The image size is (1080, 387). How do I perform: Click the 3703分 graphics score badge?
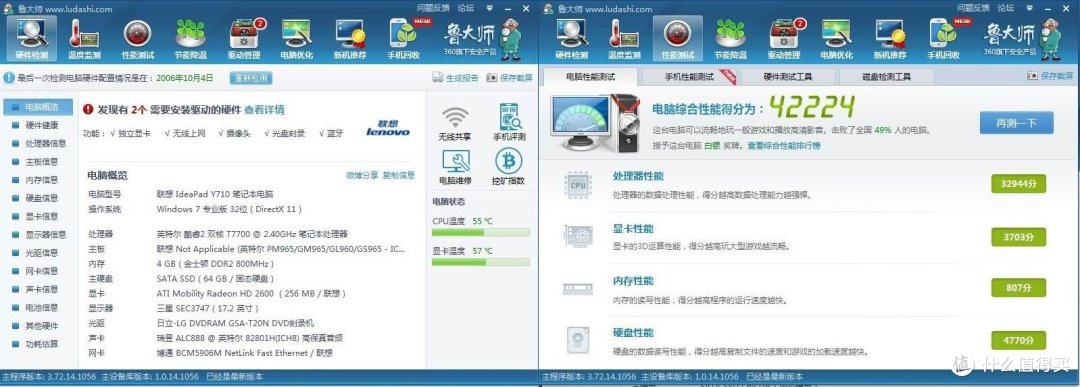click(x=1019, y=236)
